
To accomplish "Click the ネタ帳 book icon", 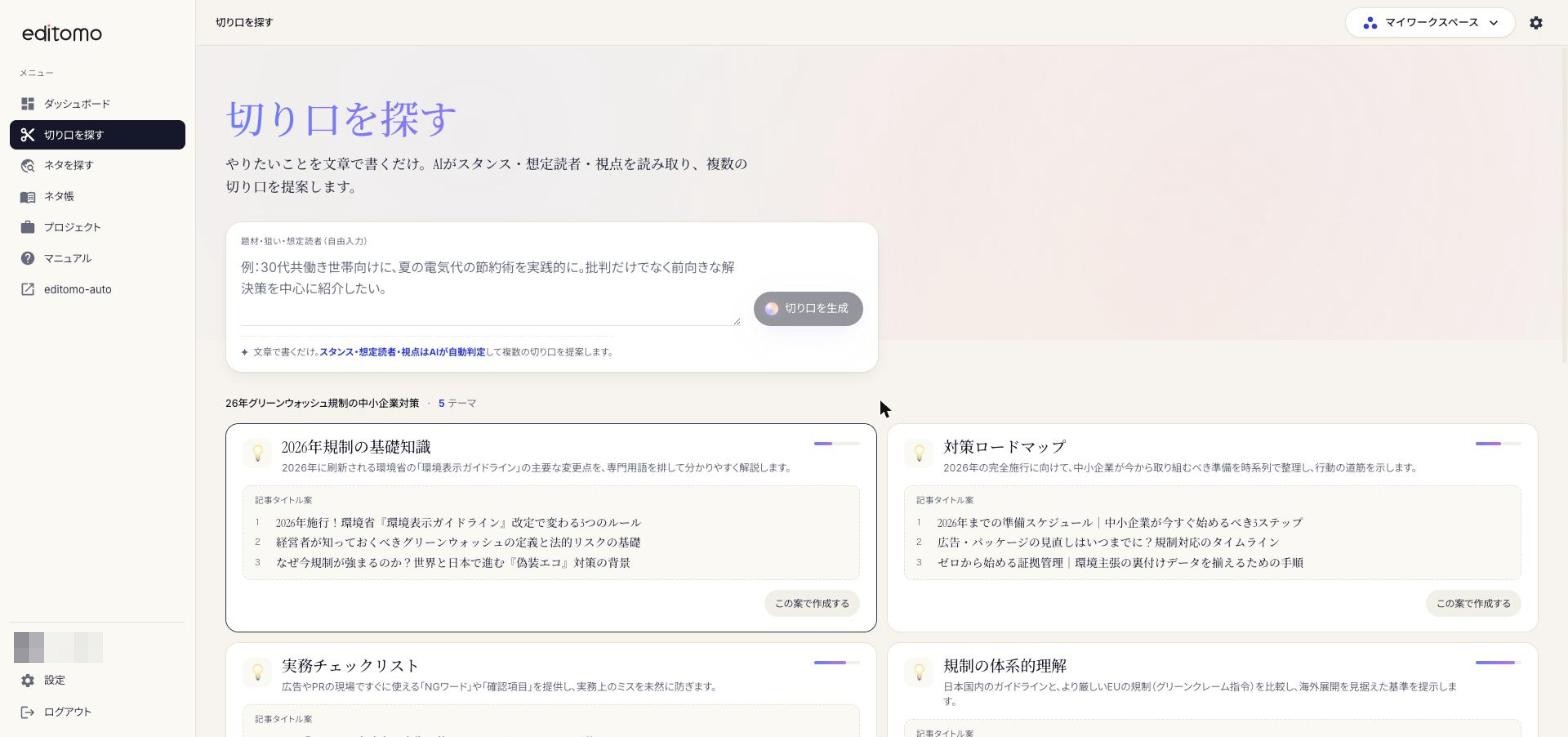I will [27, 196].
